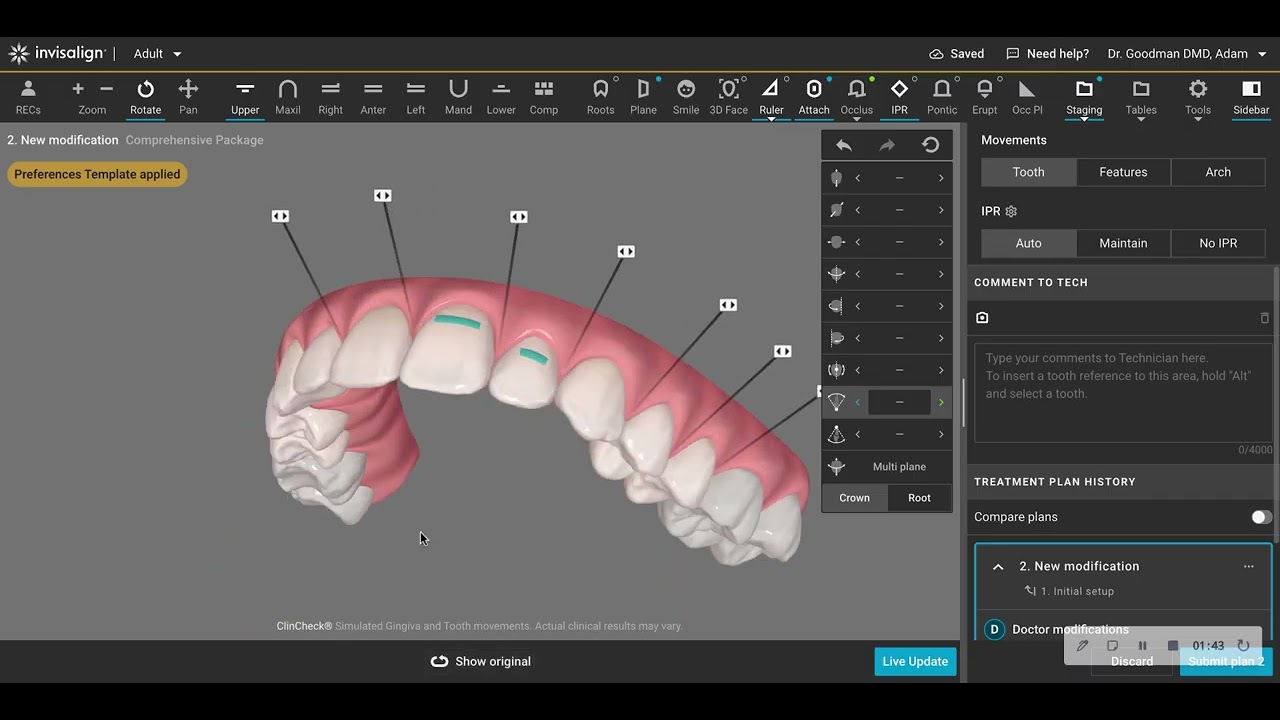Click the highlighted movement value field
The image size is (1280, 720).
click(x=899, y=402)
